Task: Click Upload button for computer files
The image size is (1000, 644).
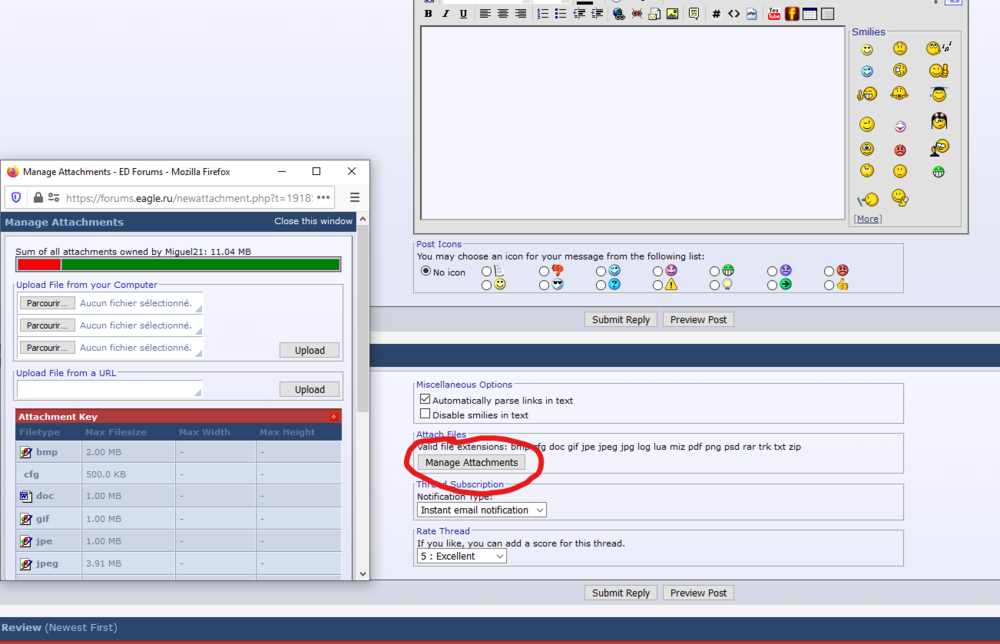Action: [309, 350]
